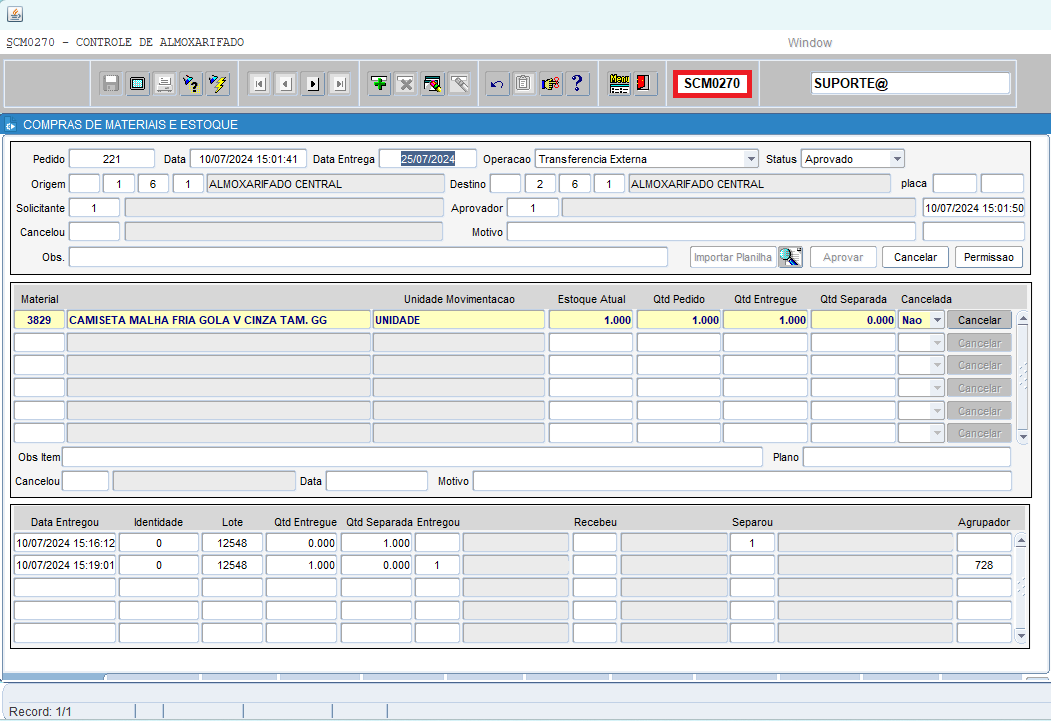
Task: Click the pointing hand with scissors icon
Action: coord(550,84)
